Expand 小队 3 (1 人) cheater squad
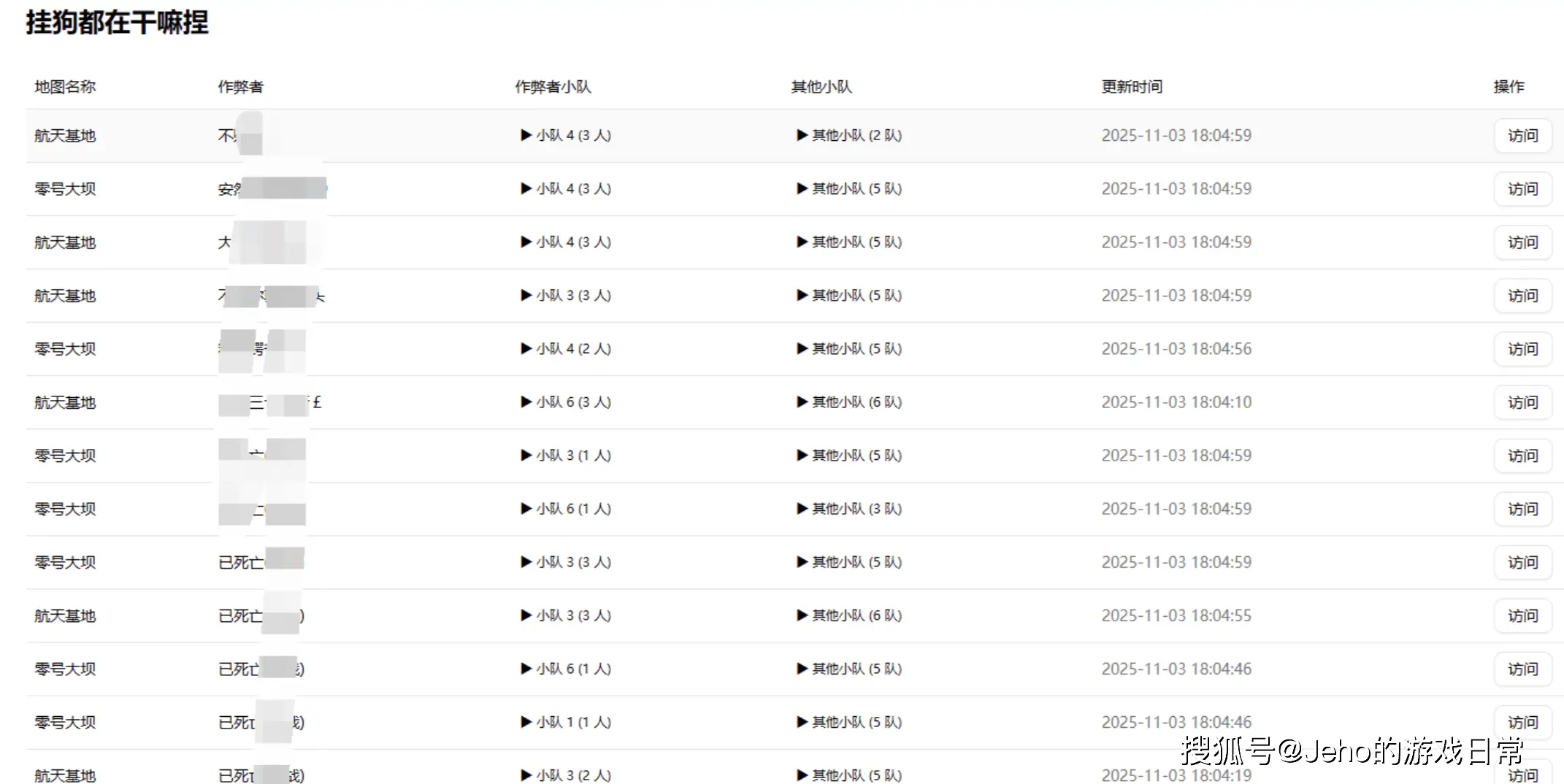Image resolution: width=1564 pixels, height=784 pixels. (x=566, y=456)
